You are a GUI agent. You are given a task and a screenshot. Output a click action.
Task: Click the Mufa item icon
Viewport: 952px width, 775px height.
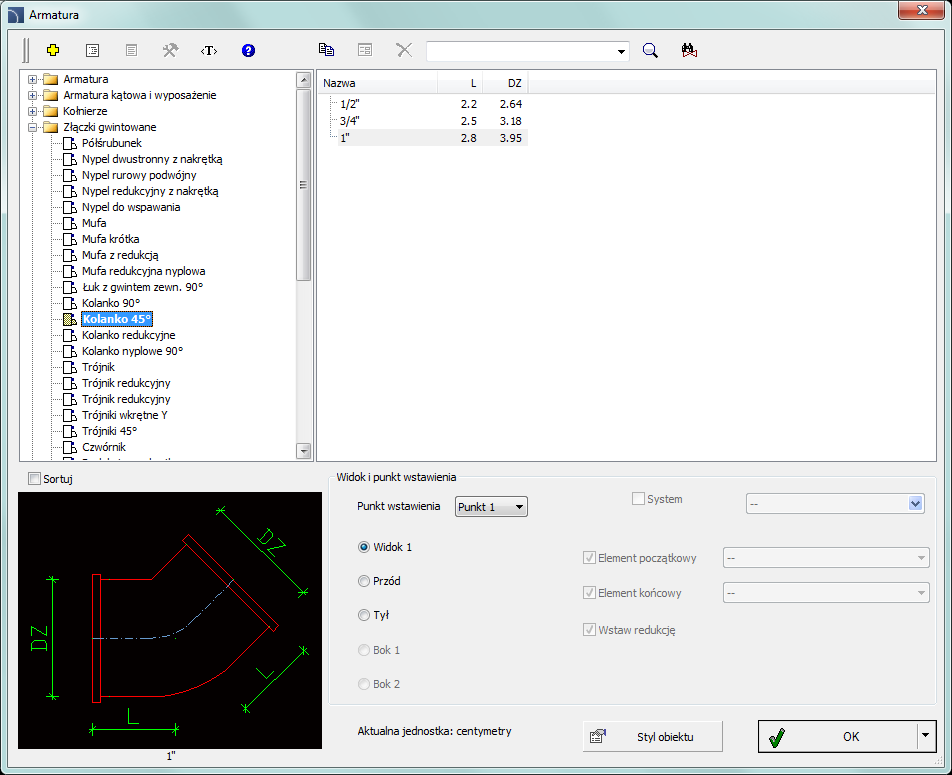70,223
